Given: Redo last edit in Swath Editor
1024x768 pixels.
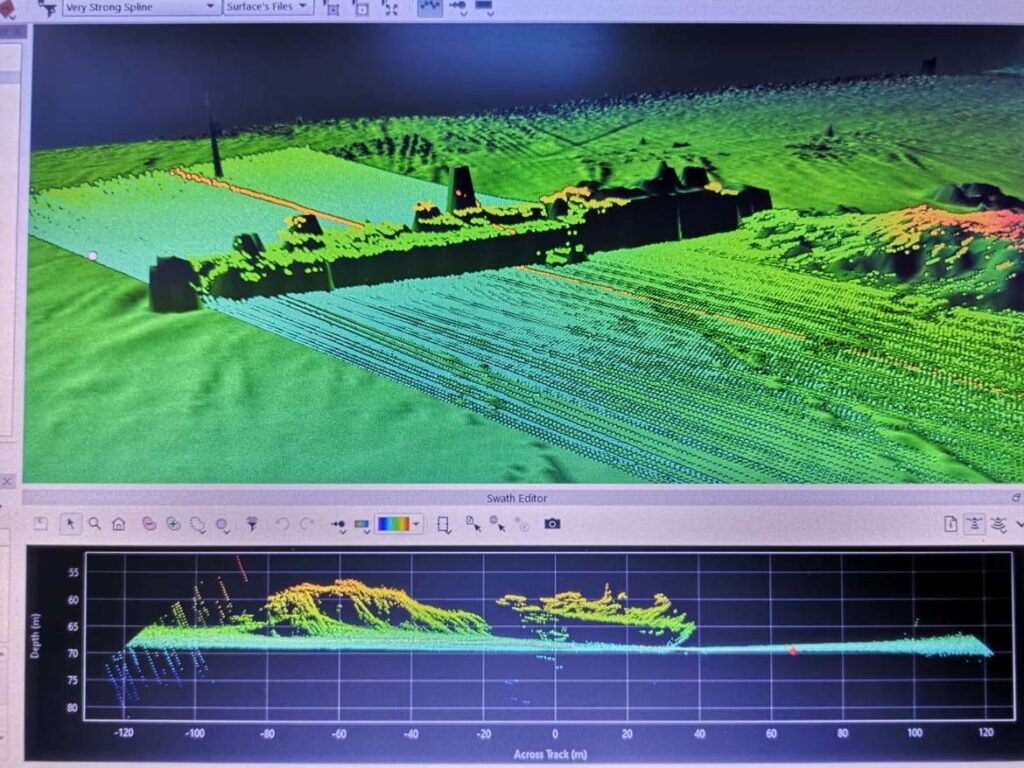Looking at the screenshot, I should [306, 524].
